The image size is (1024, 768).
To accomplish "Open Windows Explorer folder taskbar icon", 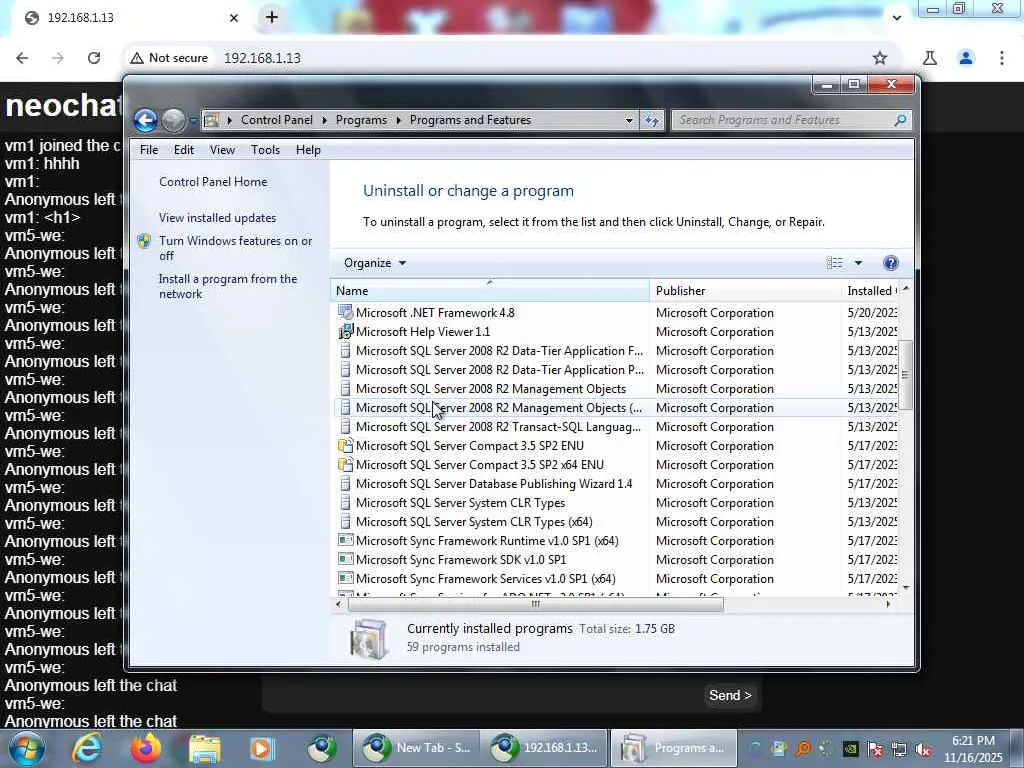I will click(x=204, y=748).
